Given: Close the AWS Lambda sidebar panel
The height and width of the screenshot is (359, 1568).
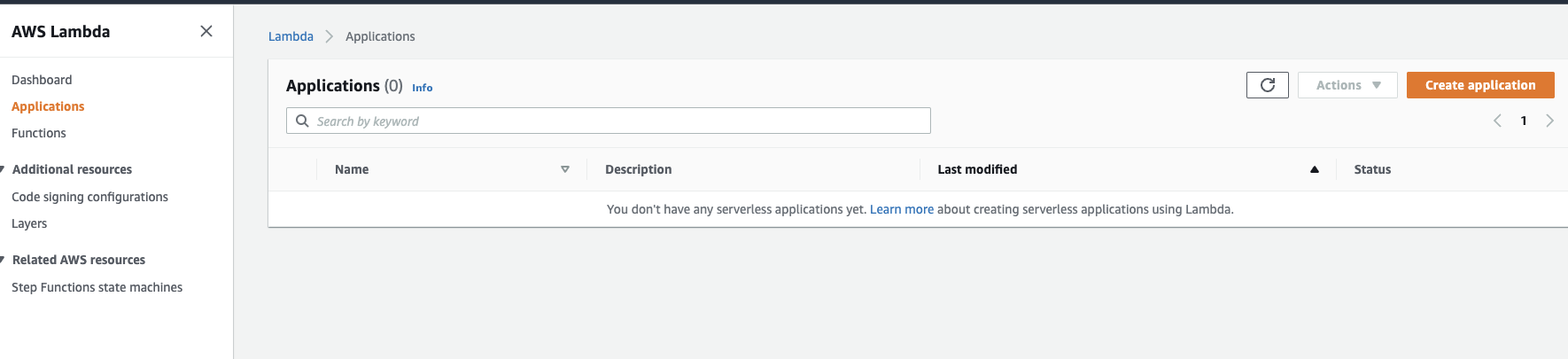Looking at the screenshot, I should (x=206, y=31).
